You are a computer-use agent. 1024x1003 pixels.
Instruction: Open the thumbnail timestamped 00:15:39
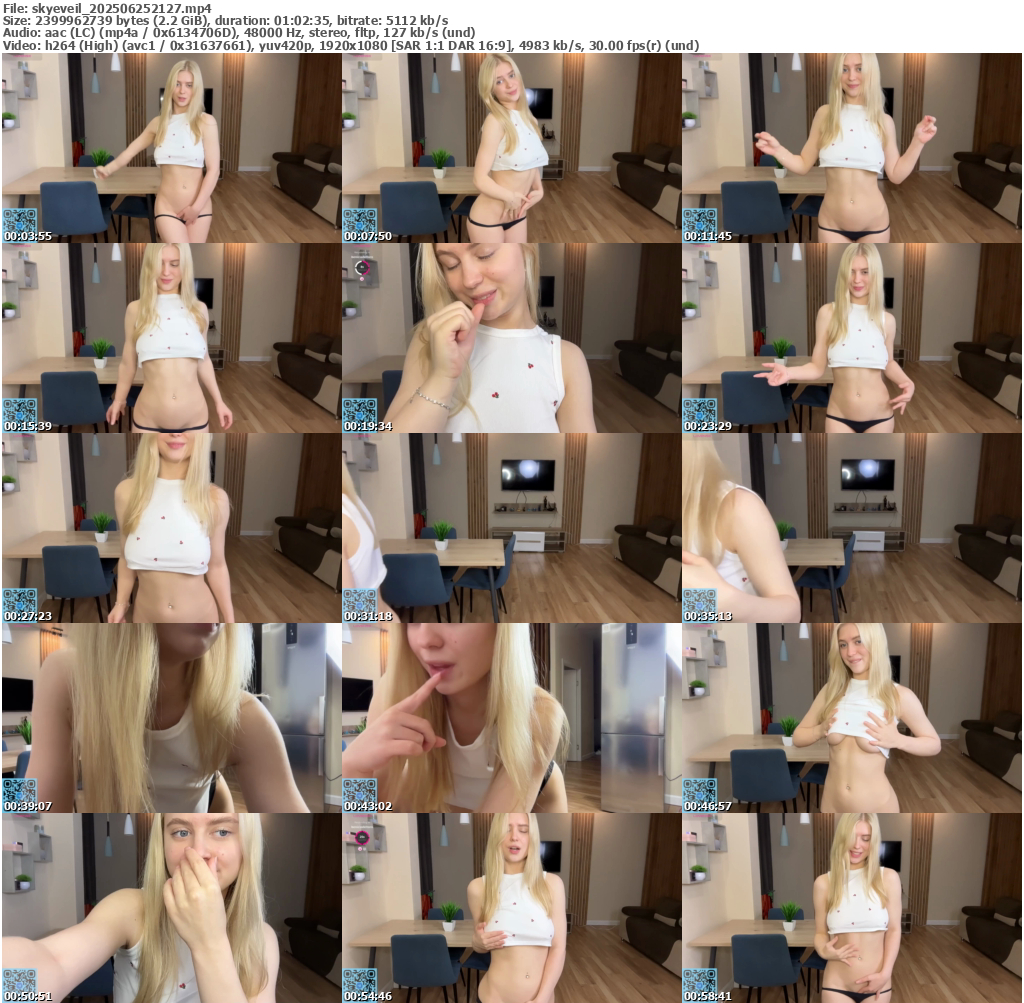pos(171,337)
